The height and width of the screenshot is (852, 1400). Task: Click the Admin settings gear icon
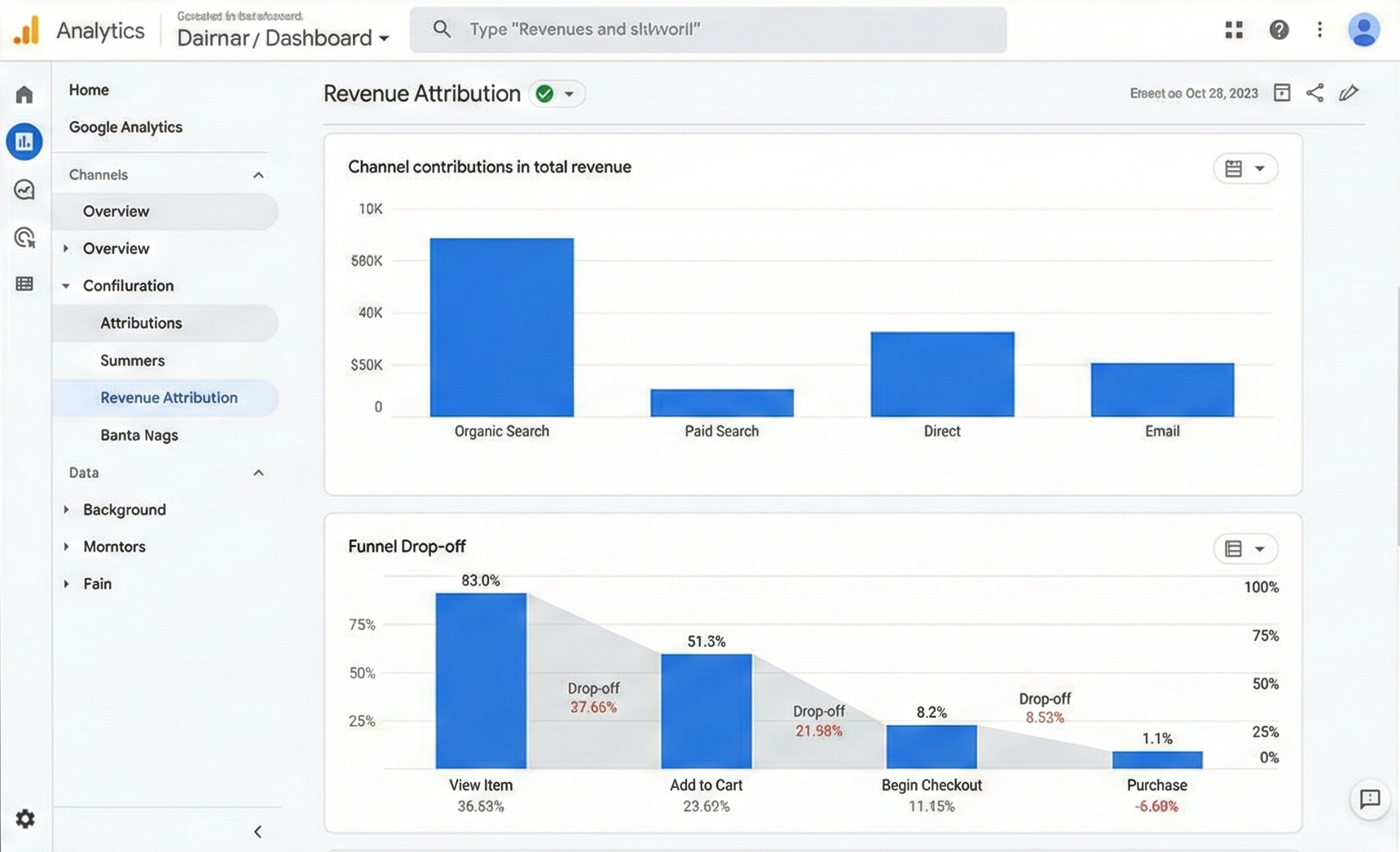pyautogui.click(x=25, y=819)
